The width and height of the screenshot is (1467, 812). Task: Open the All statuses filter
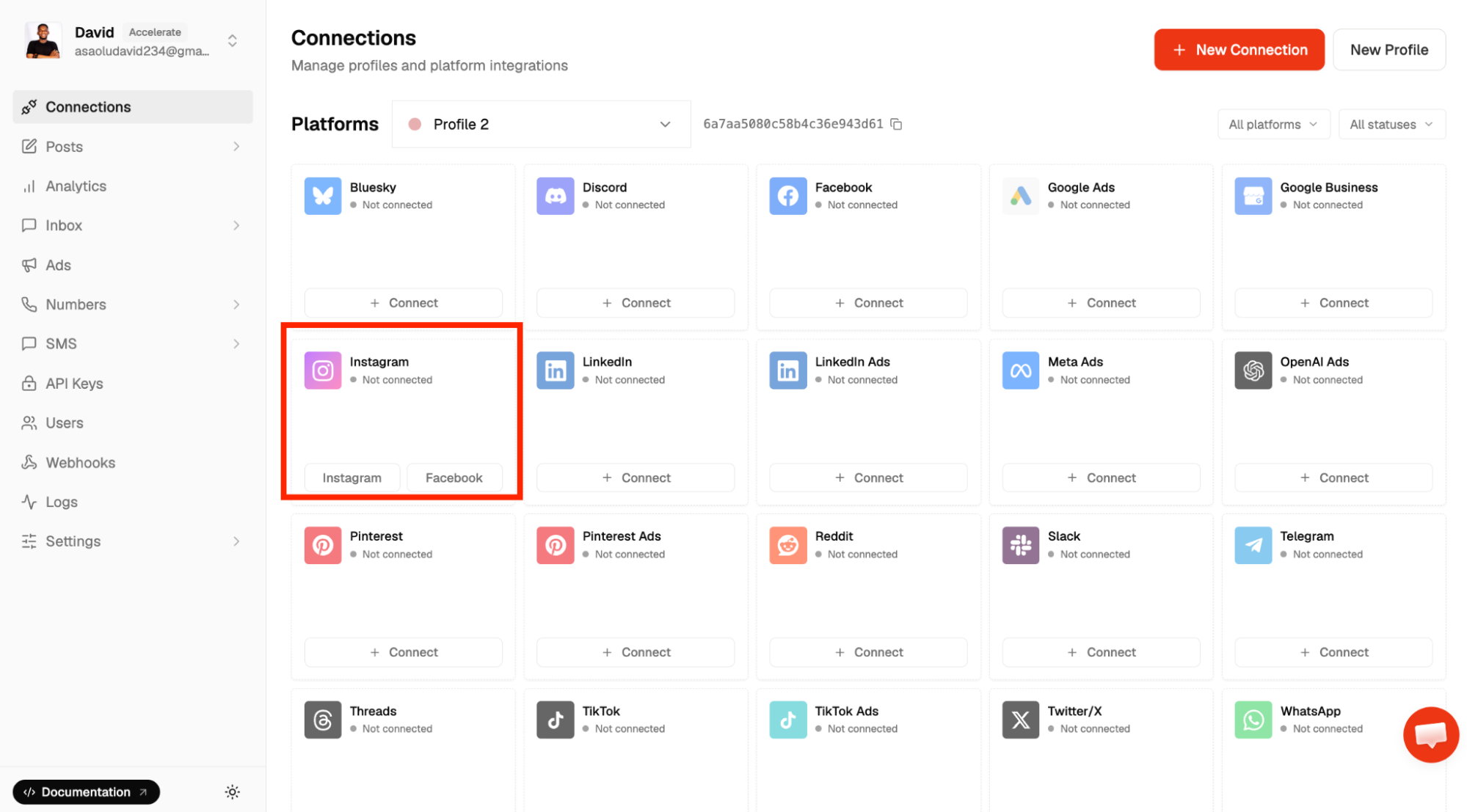(x=1391, y=124)
